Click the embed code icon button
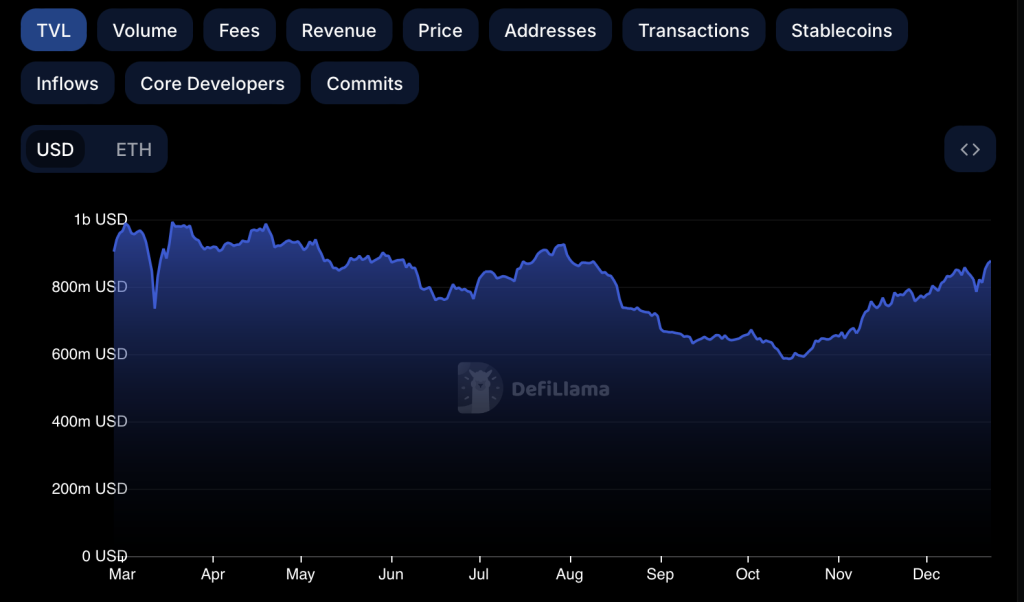This screenshot has width=1024, height=602. 969,149
